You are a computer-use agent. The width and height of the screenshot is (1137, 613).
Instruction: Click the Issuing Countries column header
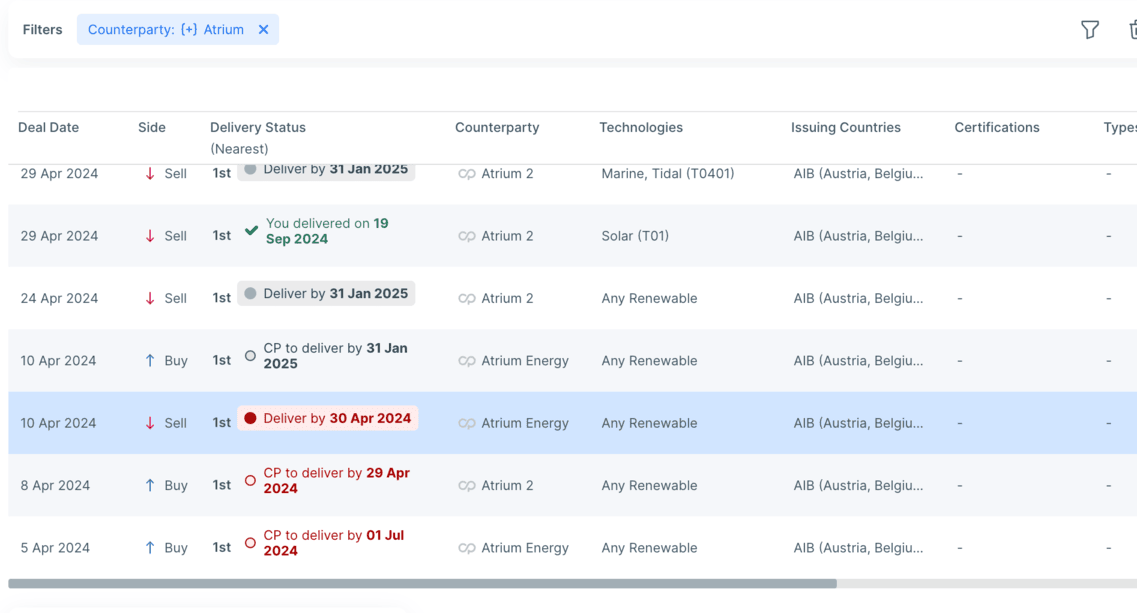[845, 128]
